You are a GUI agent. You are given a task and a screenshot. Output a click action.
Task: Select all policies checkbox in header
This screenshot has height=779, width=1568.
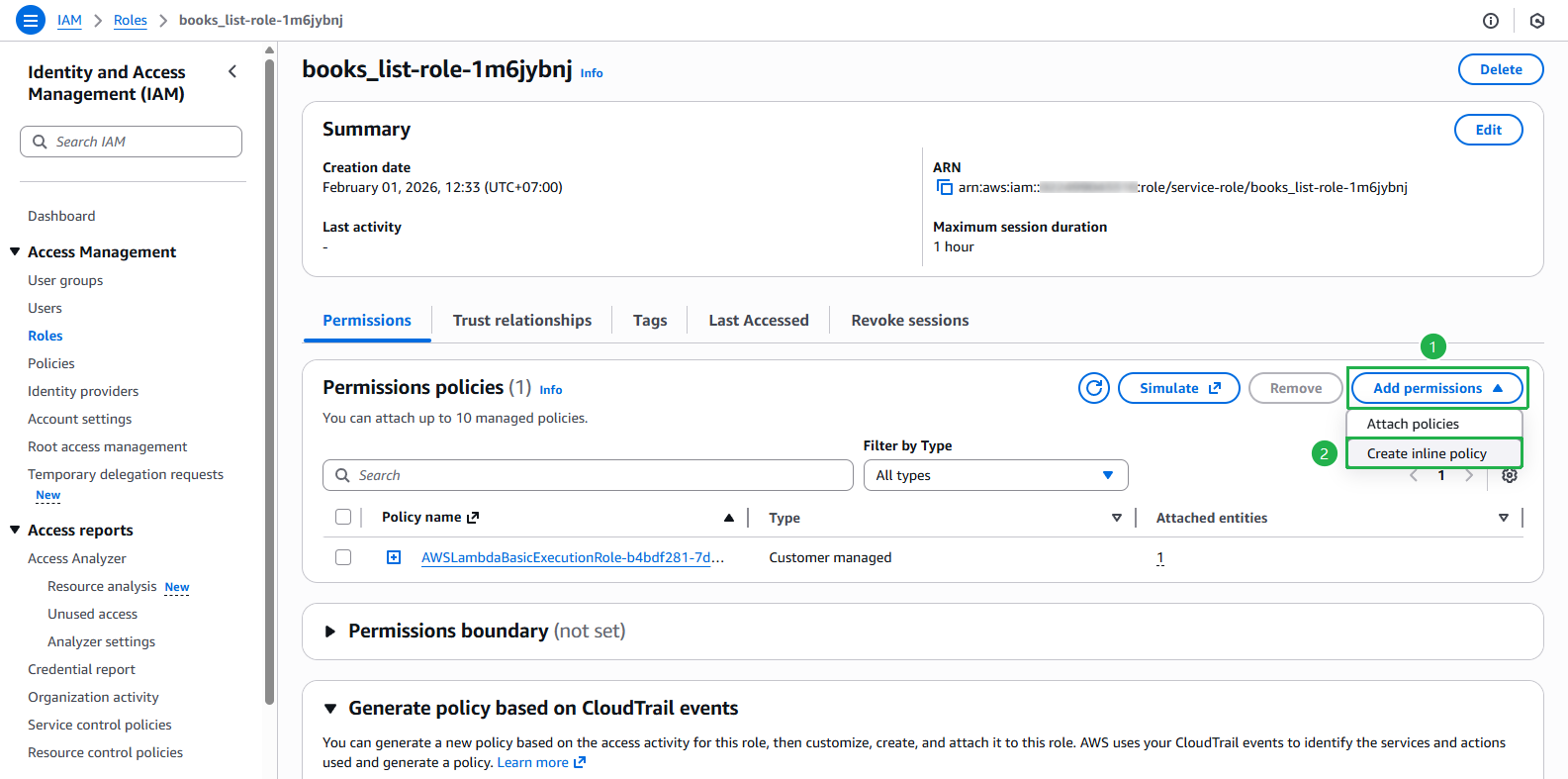click(343, 517)
